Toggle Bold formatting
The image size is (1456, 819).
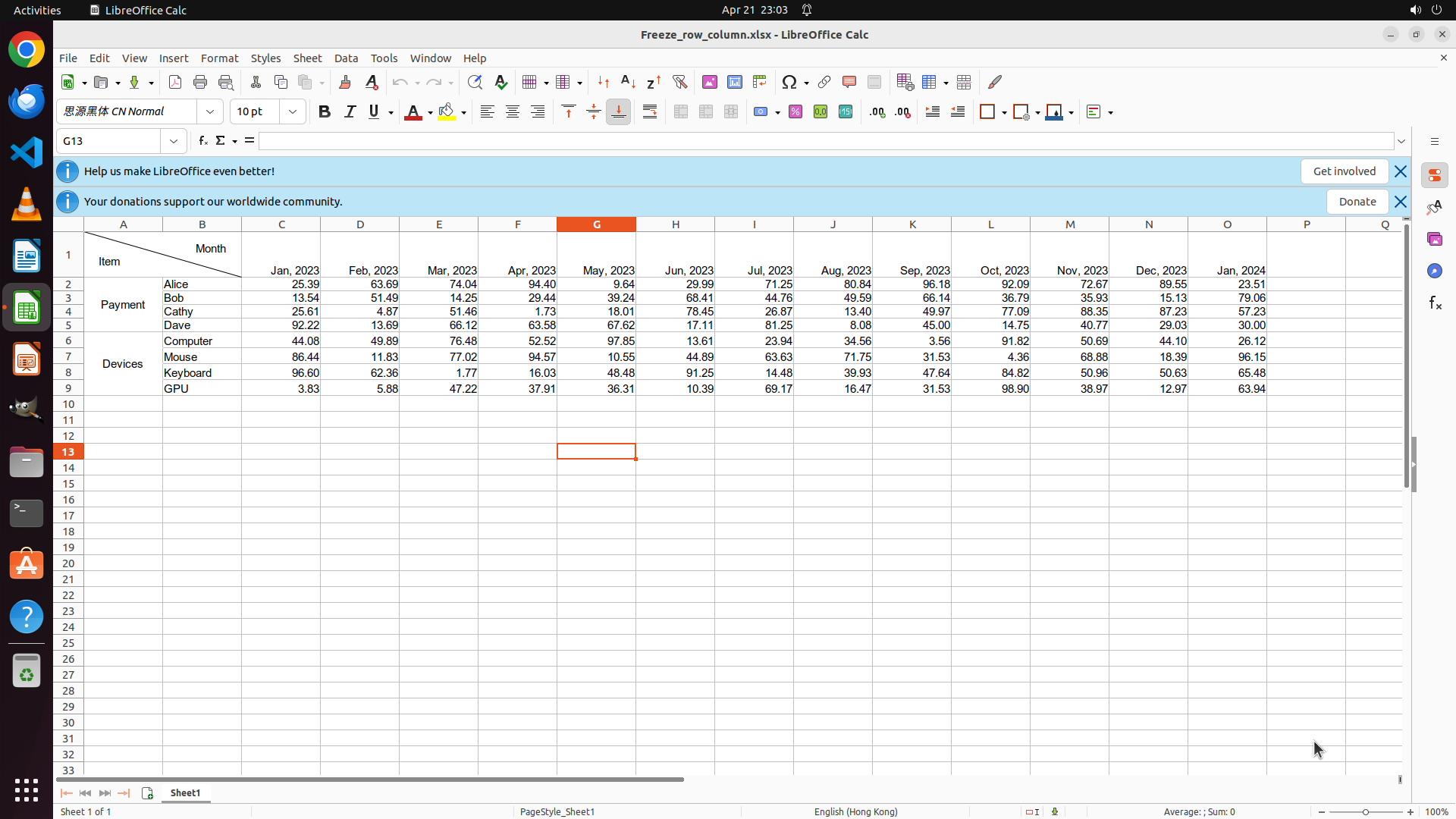[325, 111]
